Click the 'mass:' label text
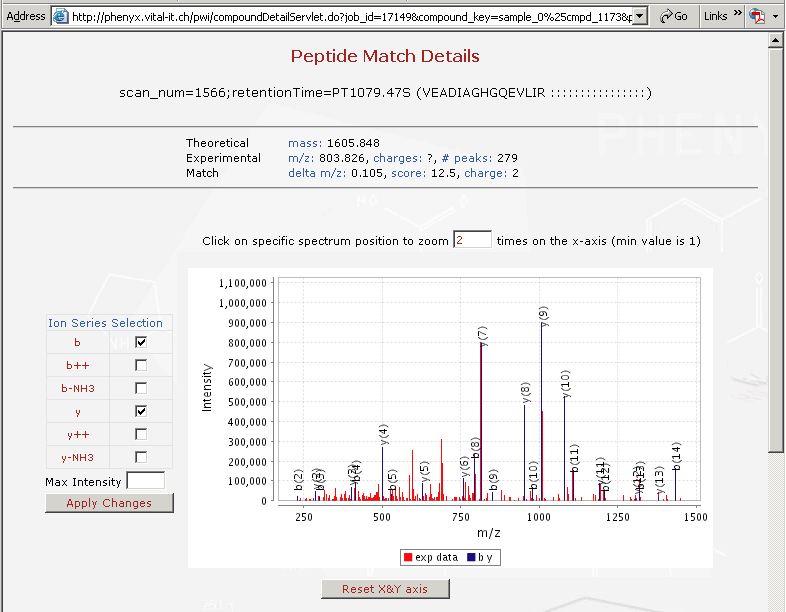The height and width of the screenshot is (612, 786). tap(305, 143)
